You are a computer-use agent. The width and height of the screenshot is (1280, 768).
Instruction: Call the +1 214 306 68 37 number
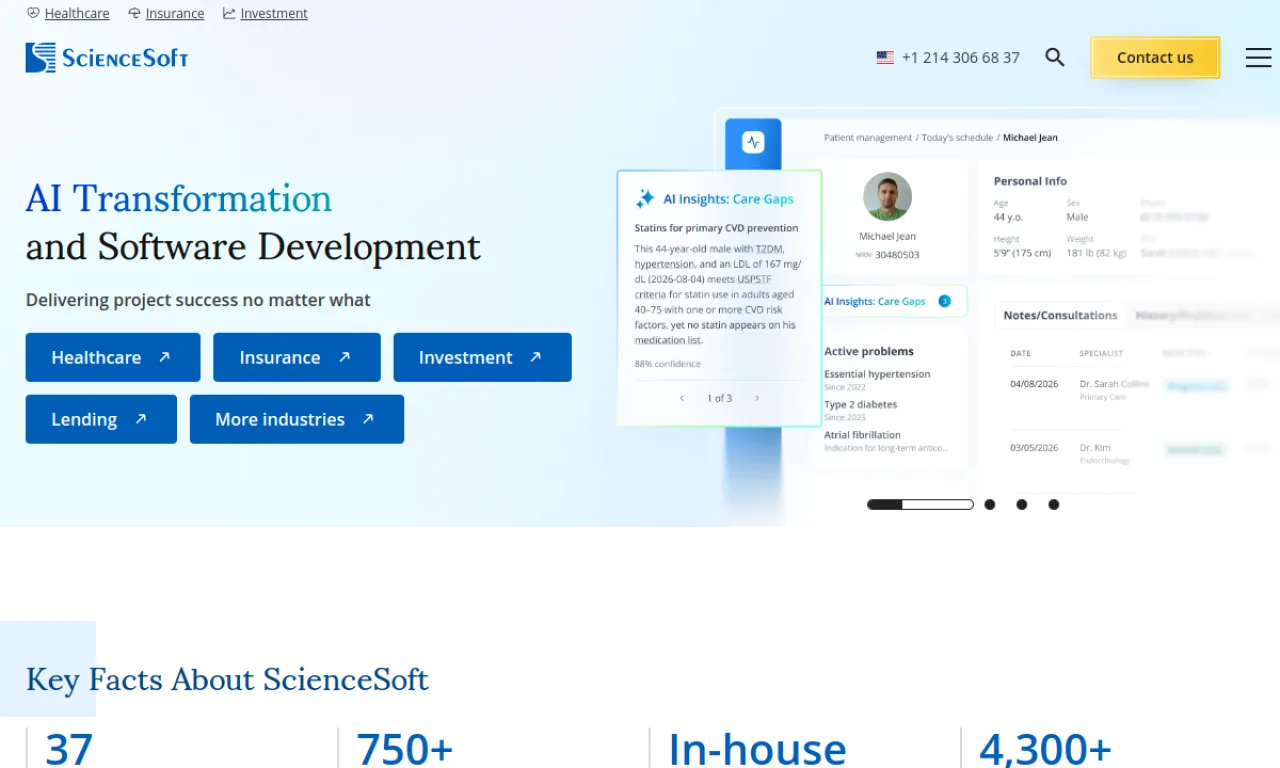pos(961,58)
